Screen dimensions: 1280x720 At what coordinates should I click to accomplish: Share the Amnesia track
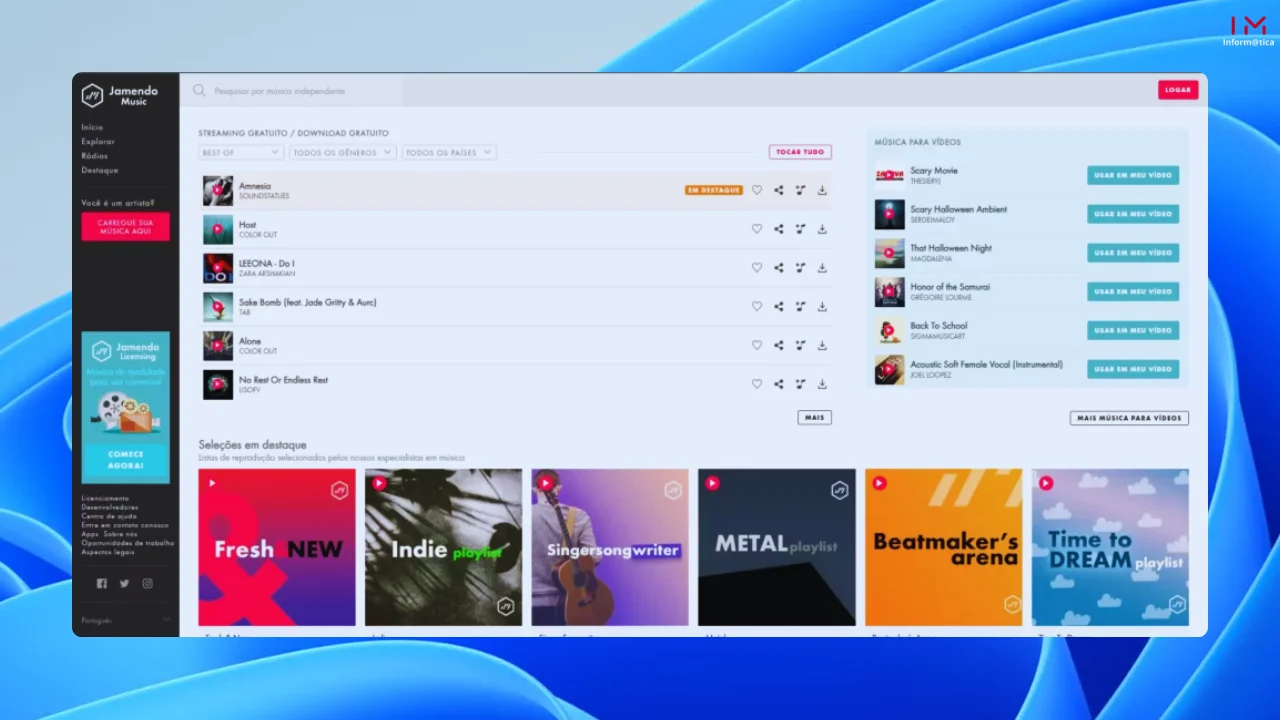pos(779,190)
